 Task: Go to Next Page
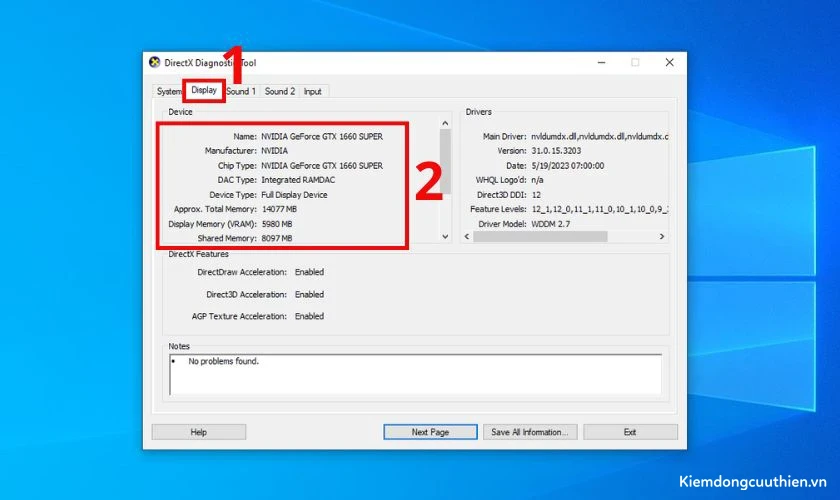tap(430, 432)
